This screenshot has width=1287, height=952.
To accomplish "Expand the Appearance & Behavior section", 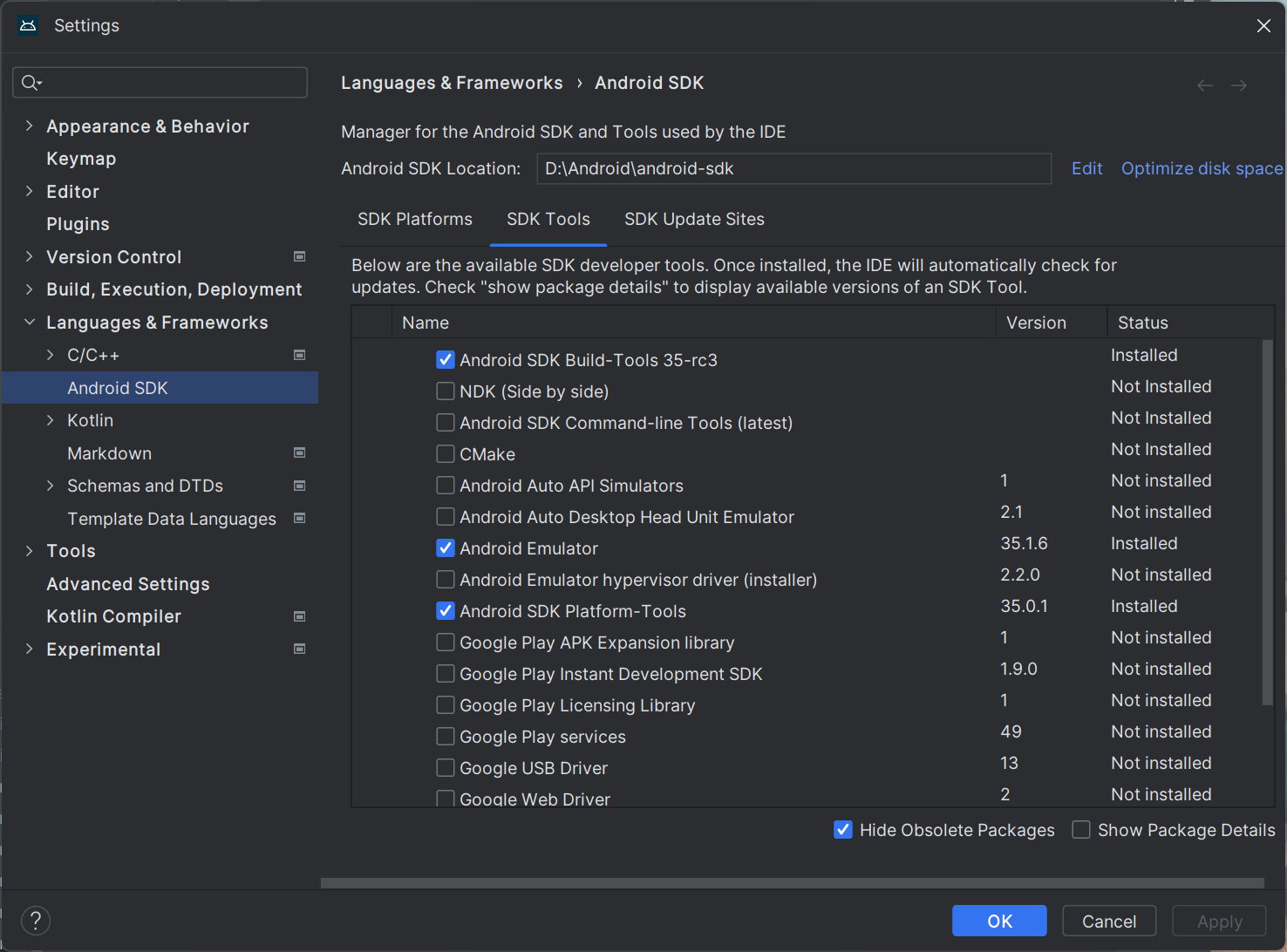I will 30,126.
